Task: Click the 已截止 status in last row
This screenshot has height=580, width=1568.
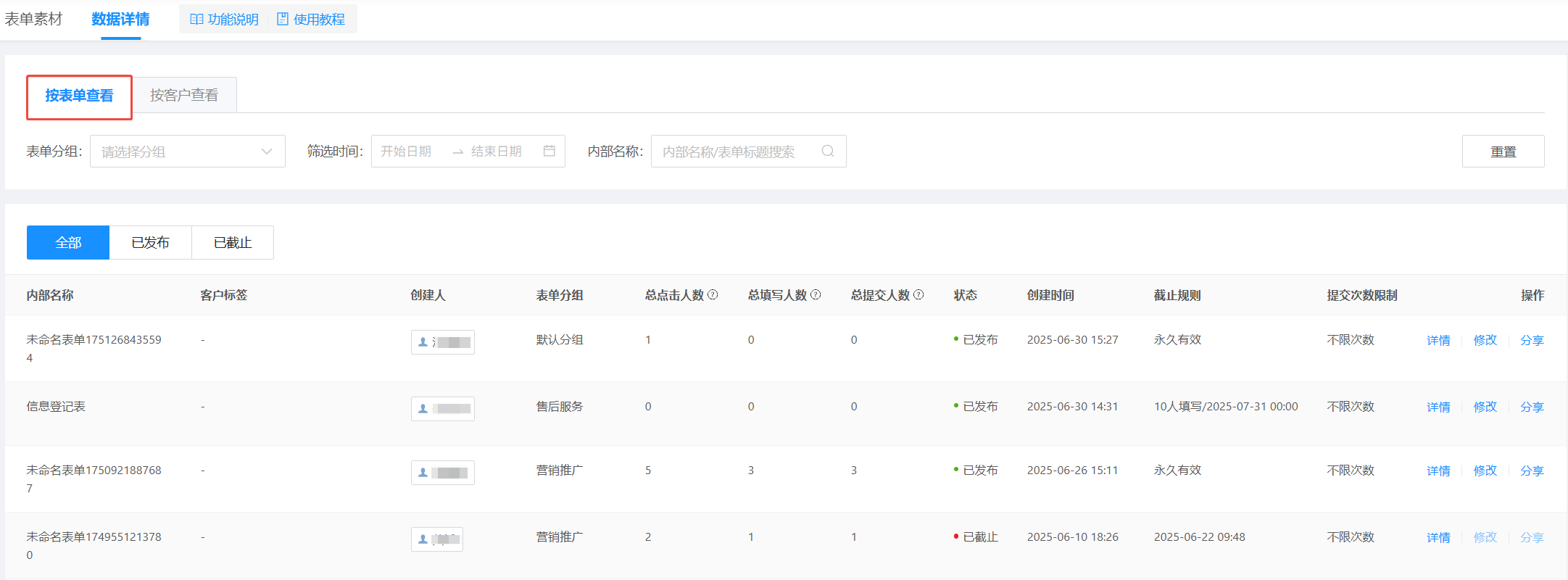Action: (x=976, y=536)
